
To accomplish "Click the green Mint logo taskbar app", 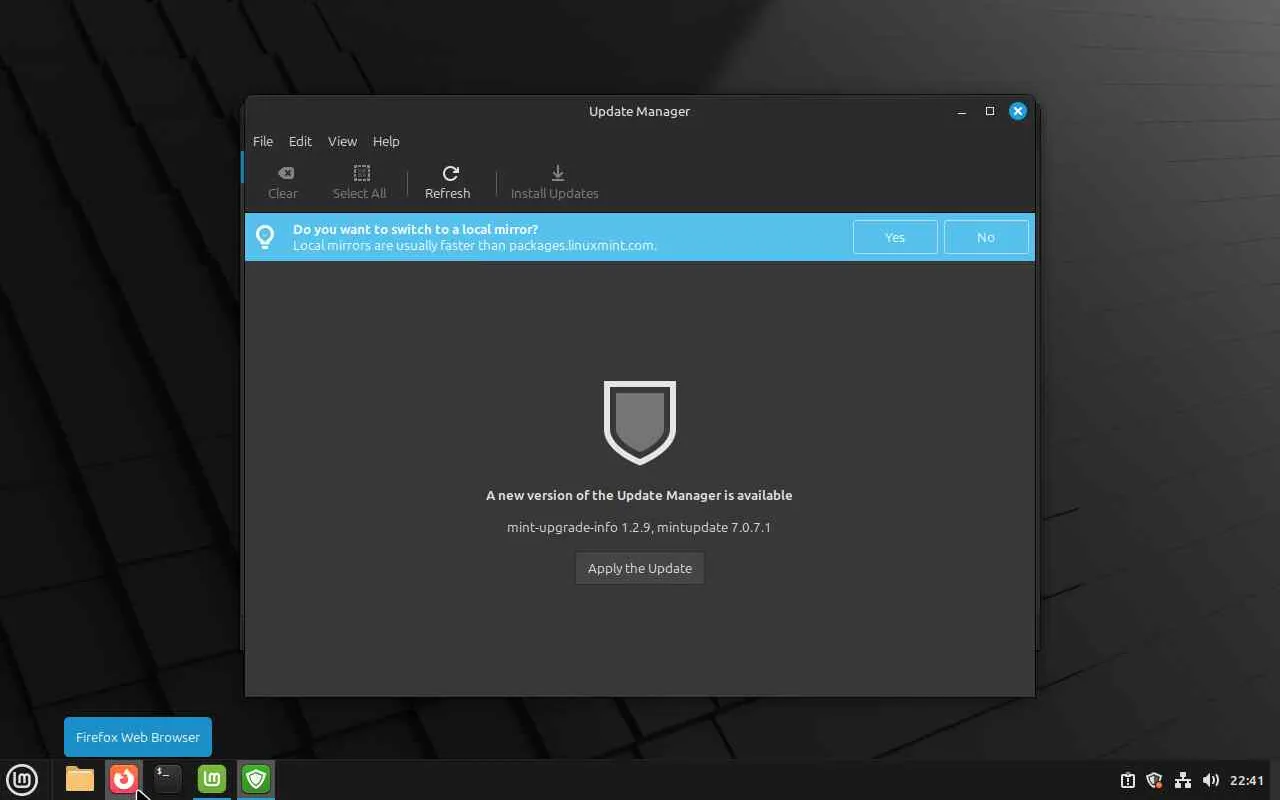I will click(x=212, y=779).
